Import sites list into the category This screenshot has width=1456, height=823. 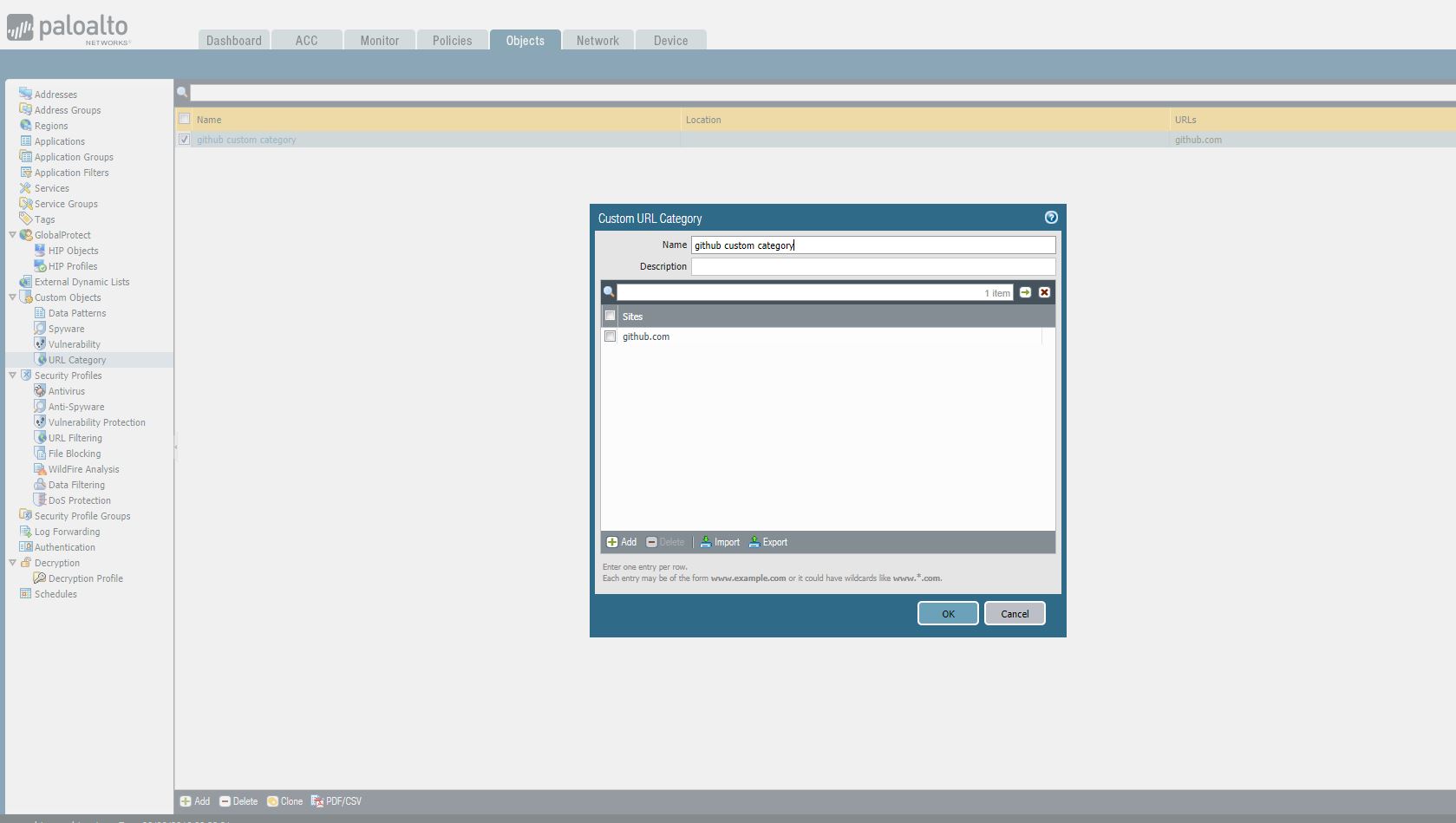[x=720, y=542]
